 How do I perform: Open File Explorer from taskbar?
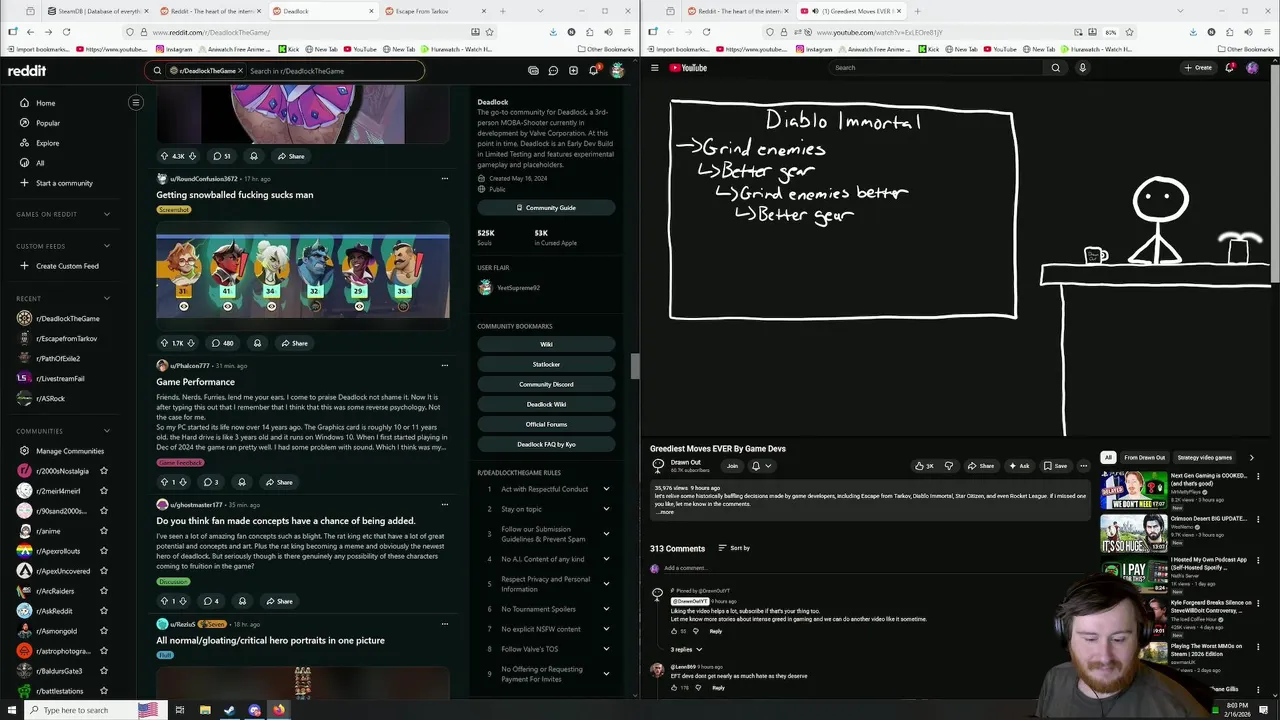click(205, 710)
